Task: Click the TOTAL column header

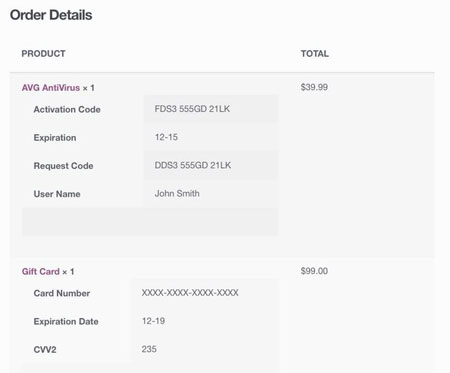Action: pos(315,54)
